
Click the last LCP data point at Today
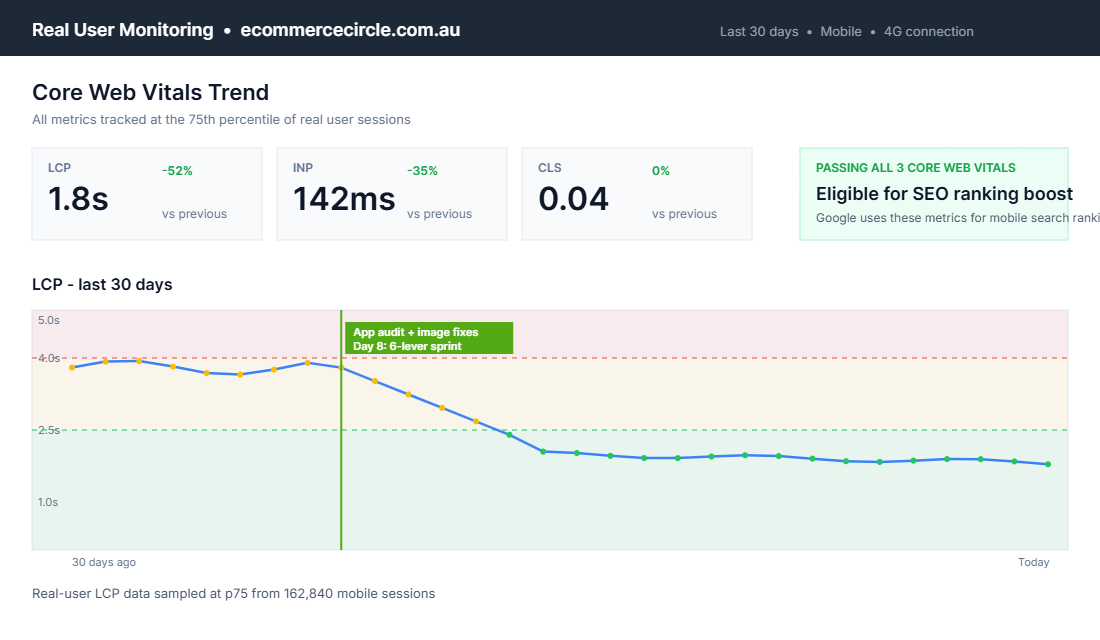click(1048, 464)
